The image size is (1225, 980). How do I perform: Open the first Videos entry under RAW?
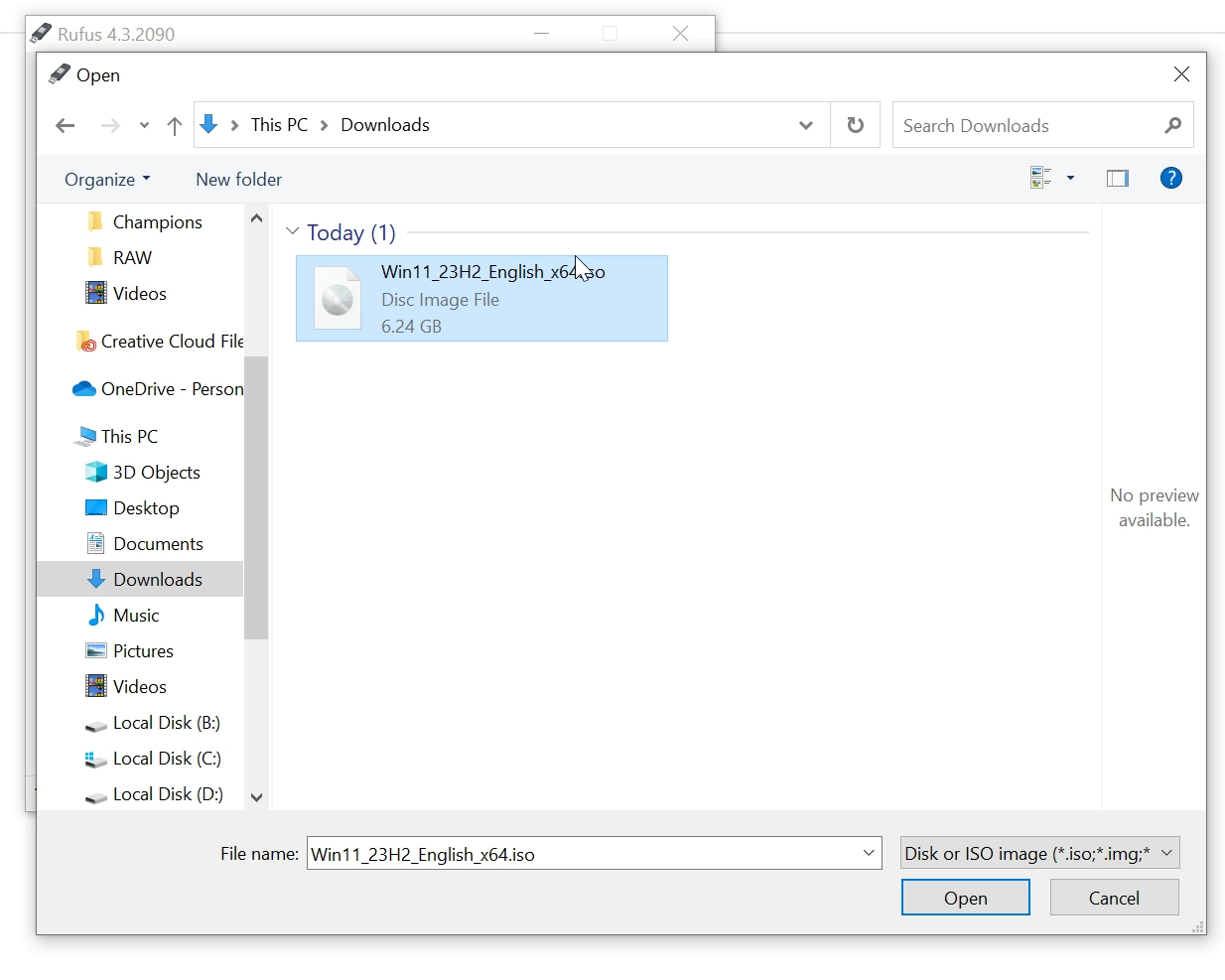click(x=126, y=294)
